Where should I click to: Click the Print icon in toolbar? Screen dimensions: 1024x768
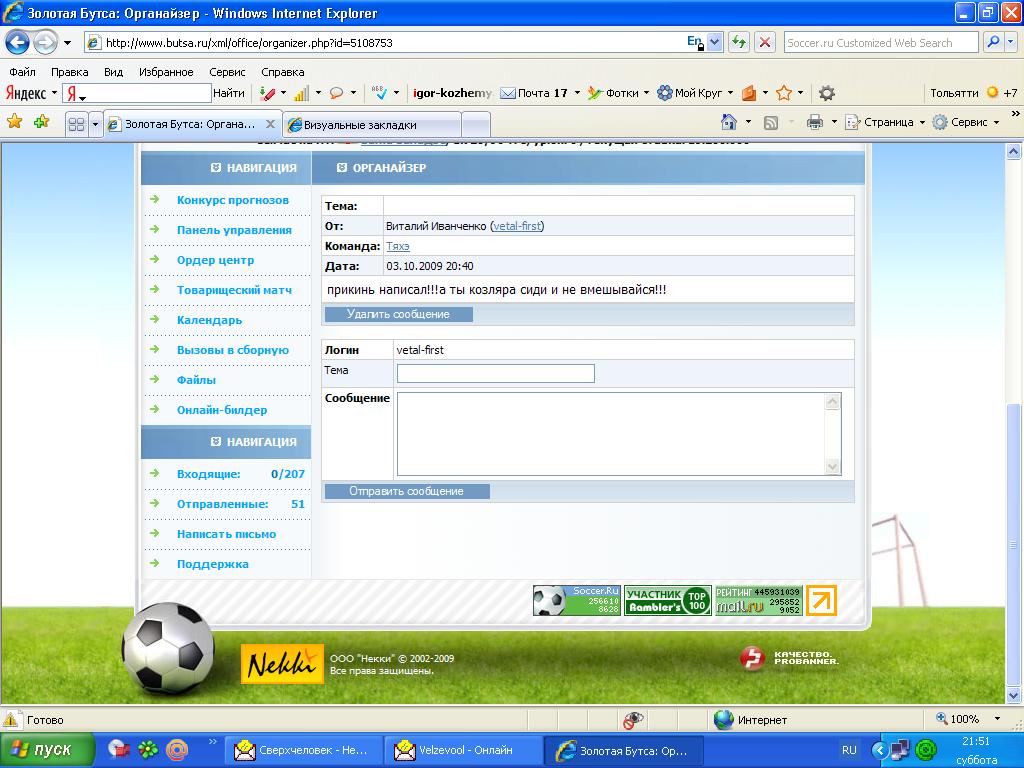click(x=815, y=122)
